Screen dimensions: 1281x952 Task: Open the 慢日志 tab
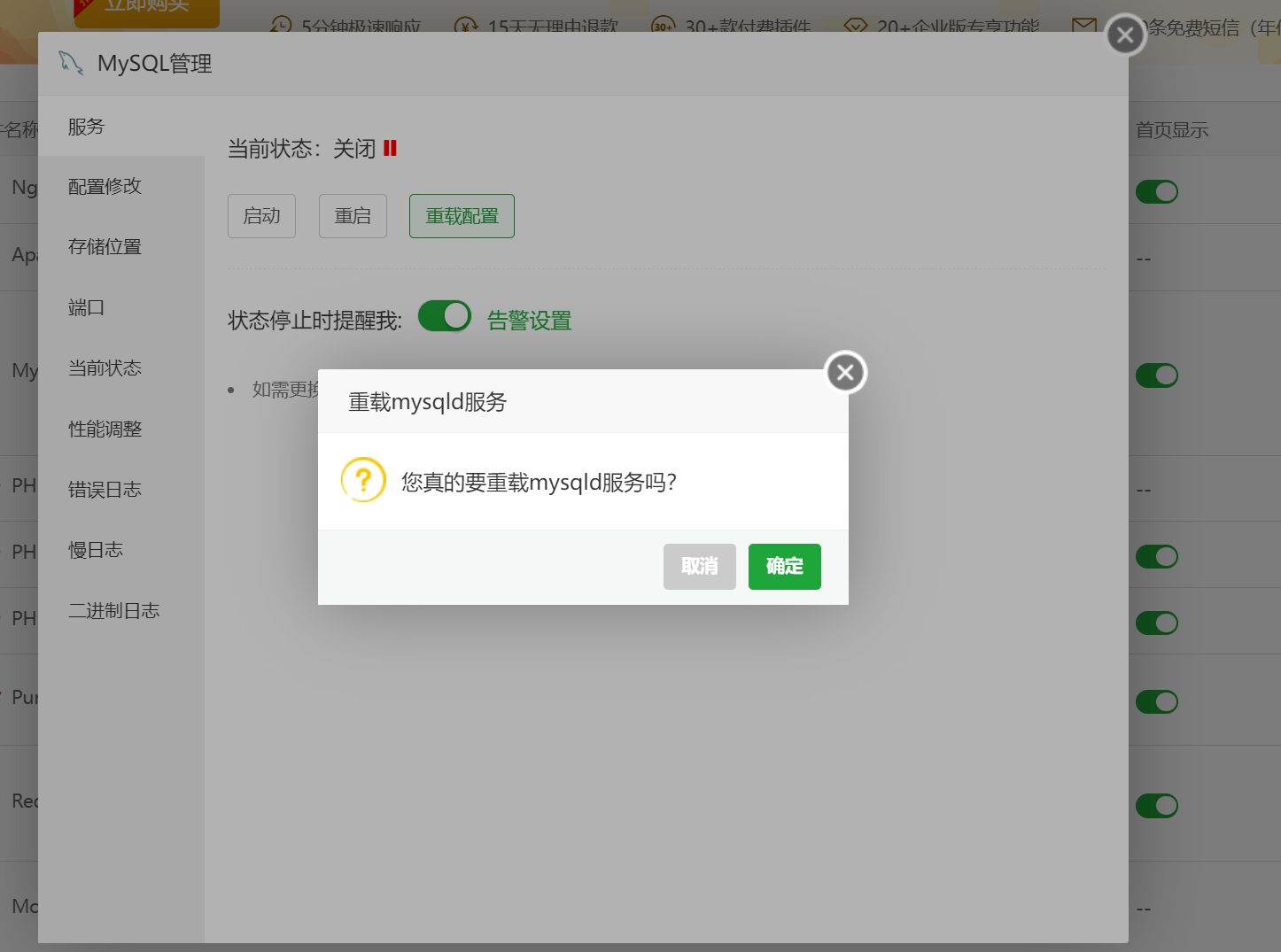click(121, 550)
